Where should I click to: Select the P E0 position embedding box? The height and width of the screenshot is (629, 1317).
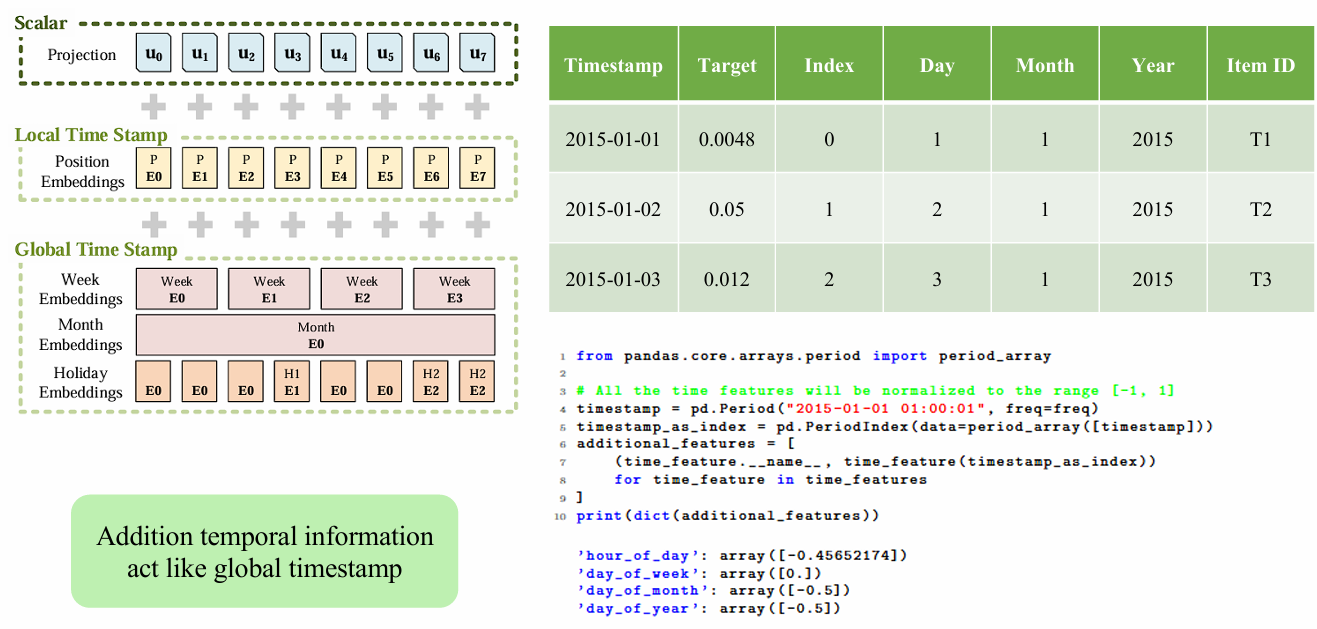tap(153, 168)
